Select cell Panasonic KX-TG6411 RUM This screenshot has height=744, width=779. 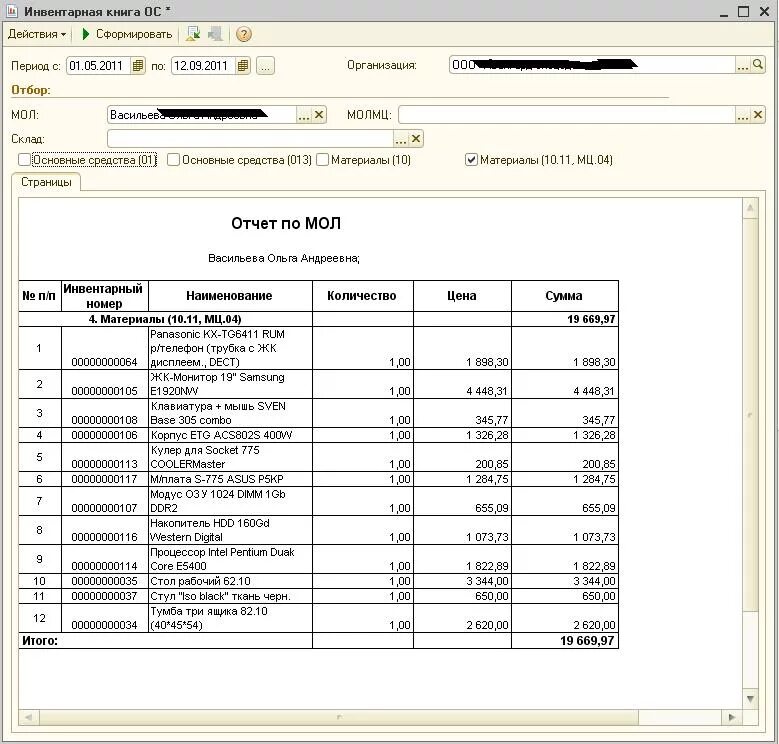tap(230, 348)
